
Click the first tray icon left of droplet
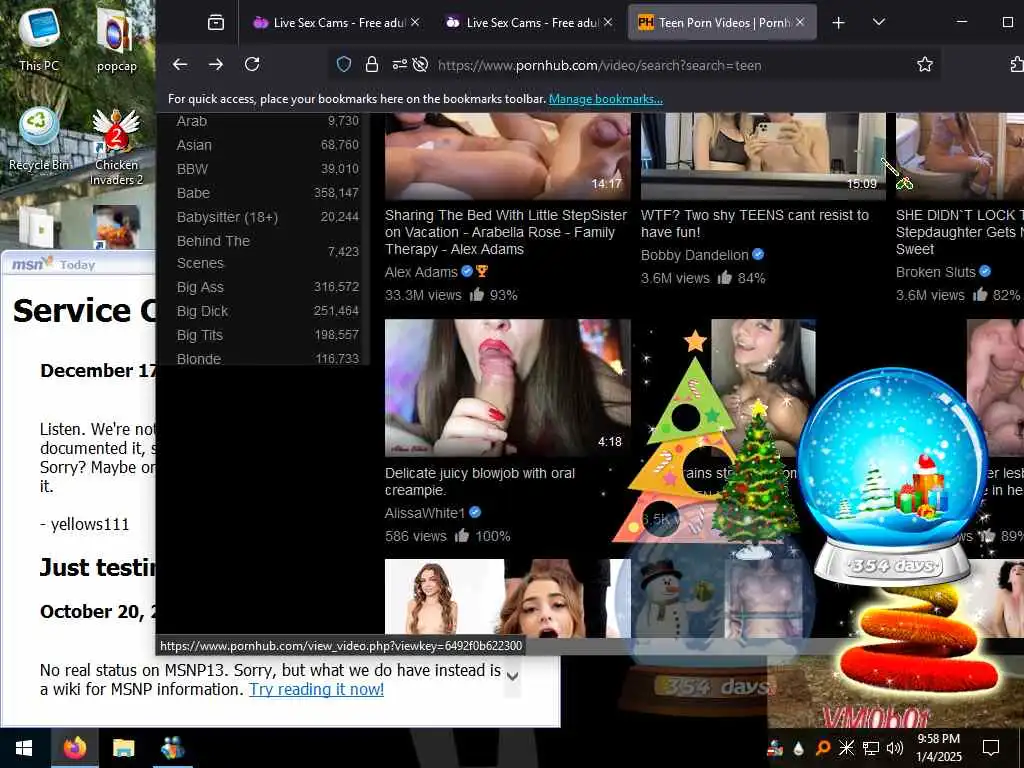click(775, 748)
